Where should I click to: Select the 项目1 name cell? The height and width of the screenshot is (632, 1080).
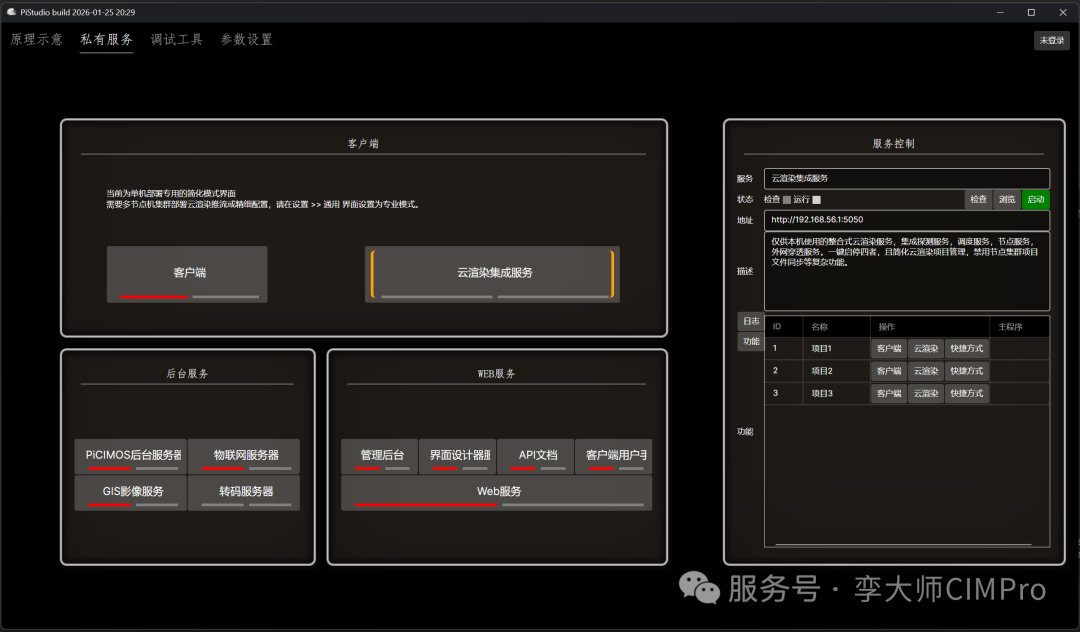tap(836, 349)
